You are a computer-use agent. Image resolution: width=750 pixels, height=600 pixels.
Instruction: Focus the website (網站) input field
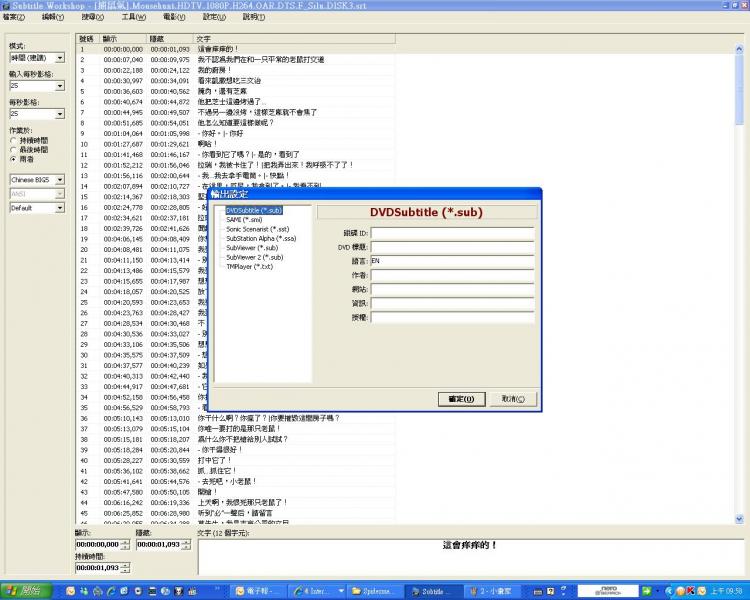pyautogui.click(x=452, y=289)
